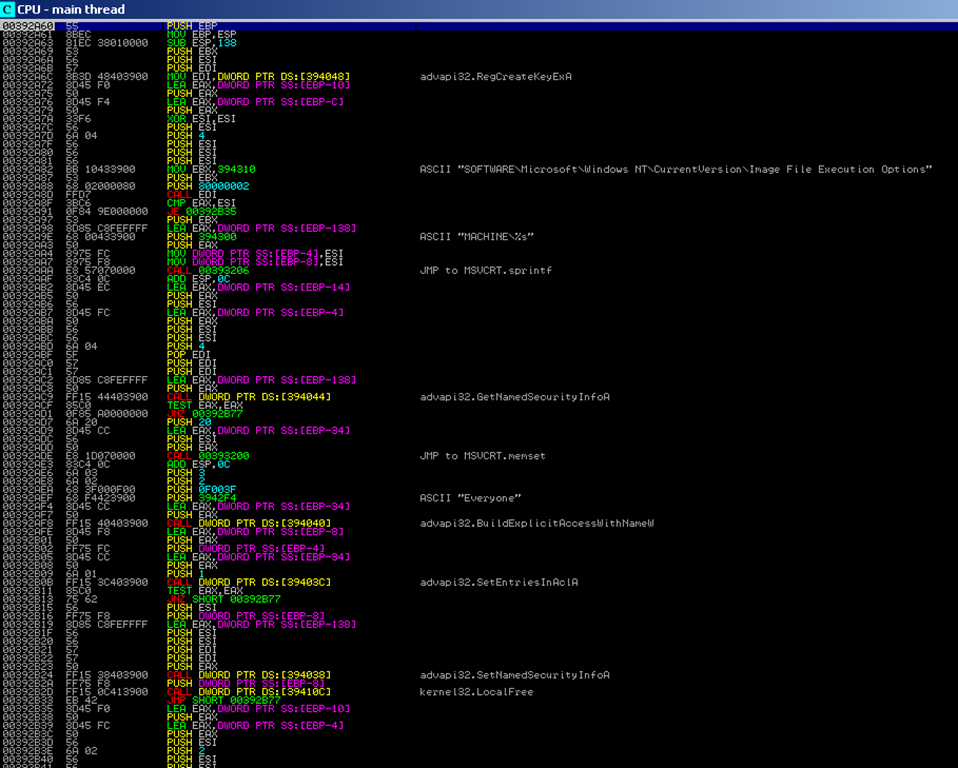Click the RegCreateKeyExA comment line

(495, 76)
